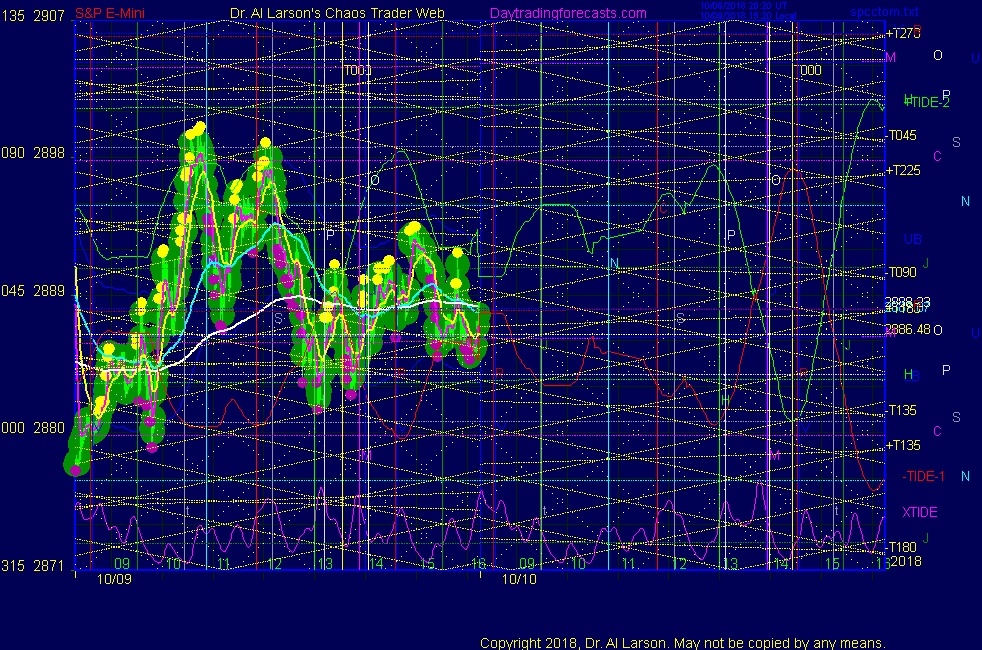982x650 pixels.
Task: Click the '-T045' level label
Action: (x=902, y=135)
